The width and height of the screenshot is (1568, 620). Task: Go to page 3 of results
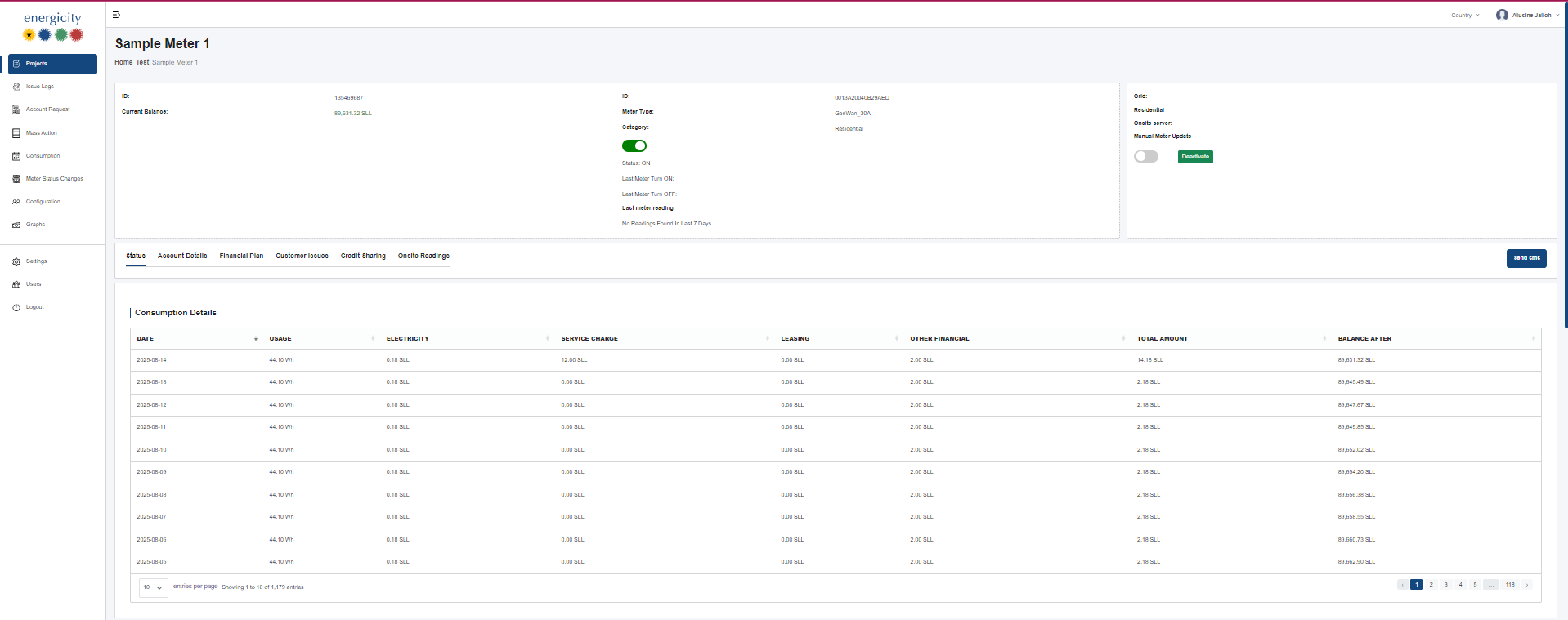click(x=1446, y=585)
